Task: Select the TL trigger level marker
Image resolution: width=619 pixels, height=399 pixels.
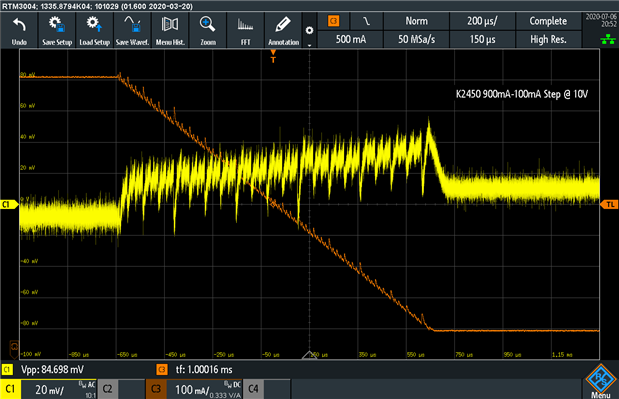Action: coord(609,204)
